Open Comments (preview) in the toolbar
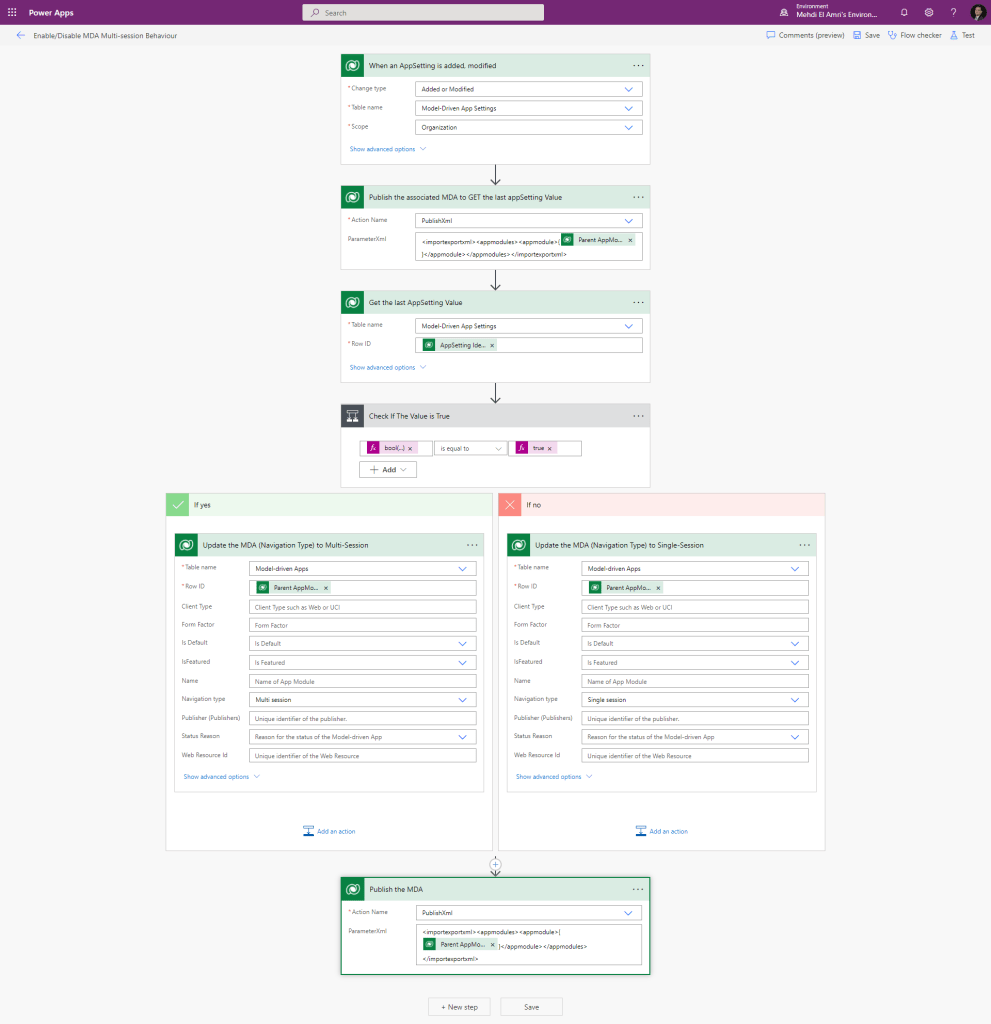The height and width of the screenshot is (1024, 991). pos(805,35)
